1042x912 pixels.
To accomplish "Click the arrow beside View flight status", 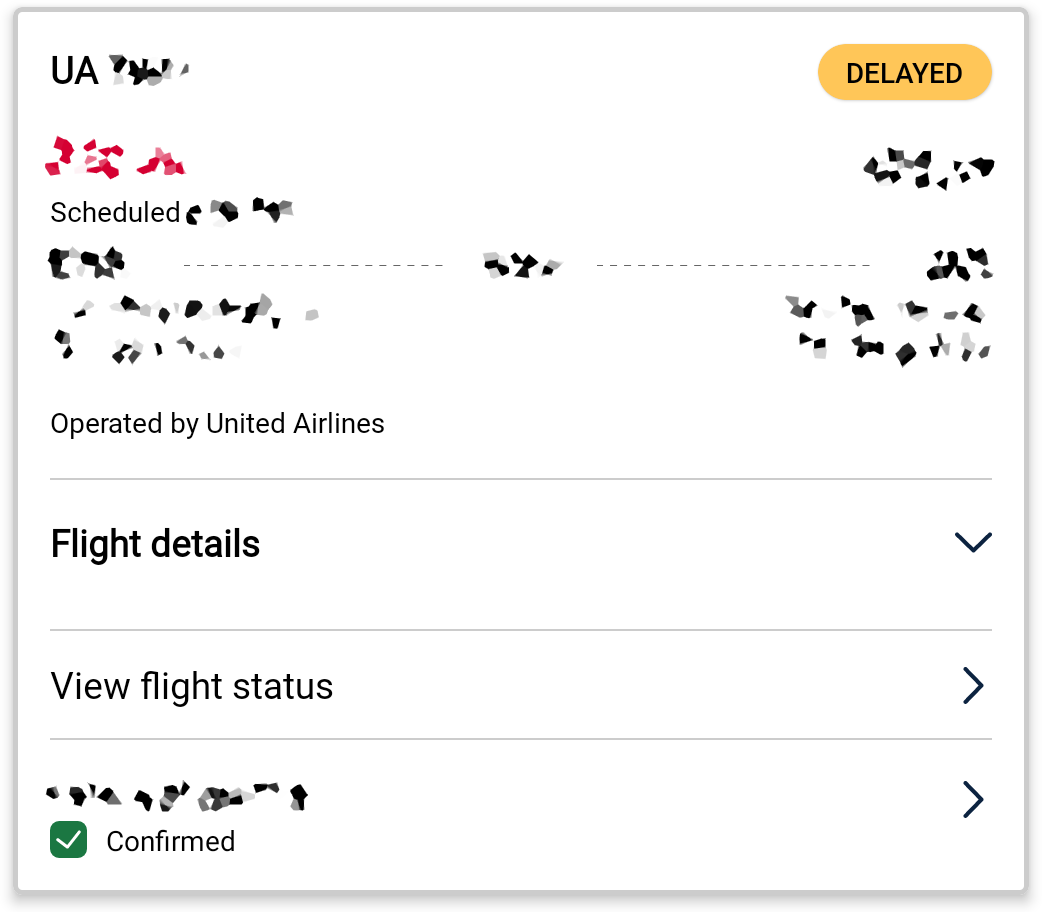I will pos(973,686).
